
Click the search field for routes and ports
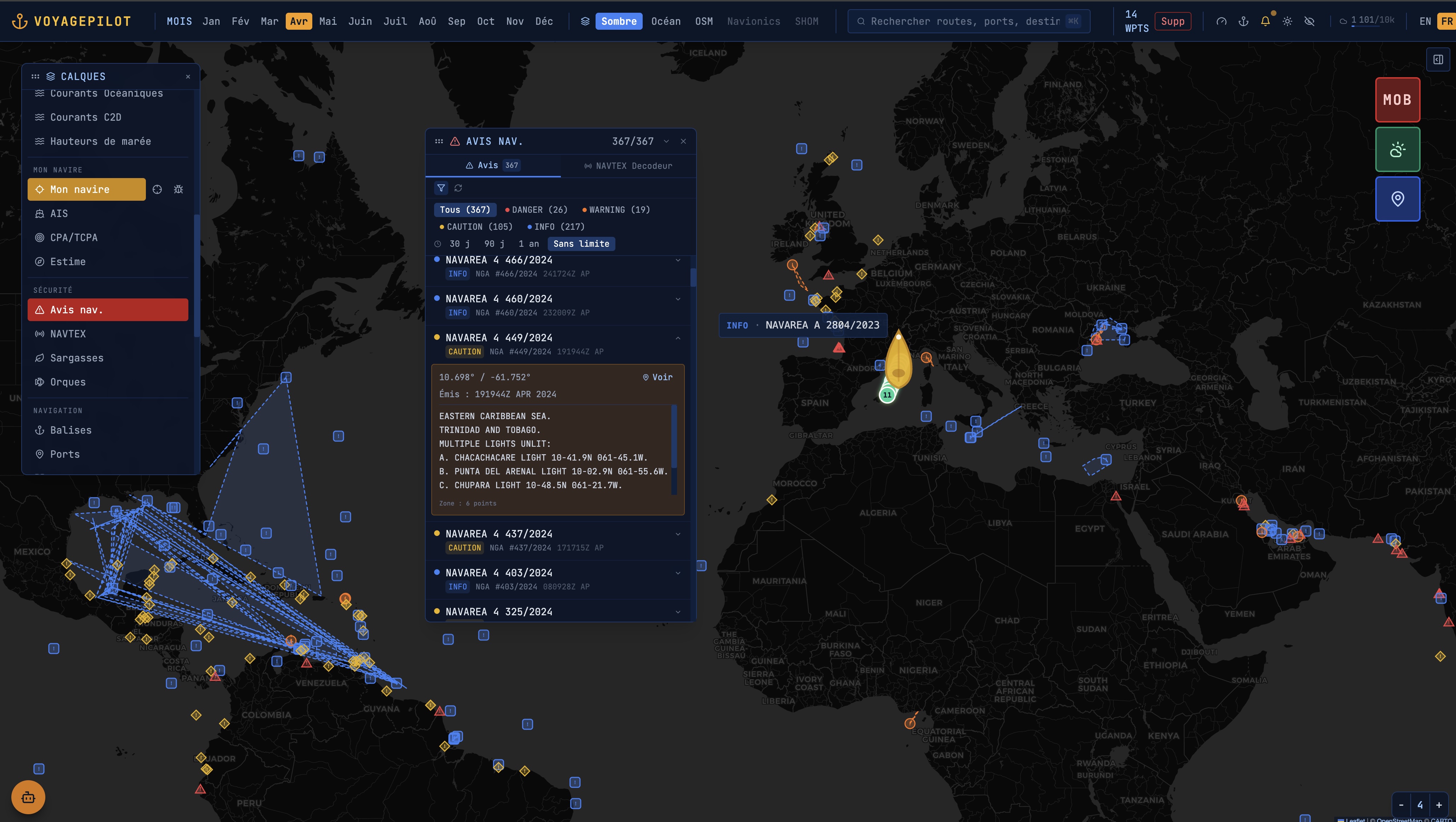tap(968, 21)
